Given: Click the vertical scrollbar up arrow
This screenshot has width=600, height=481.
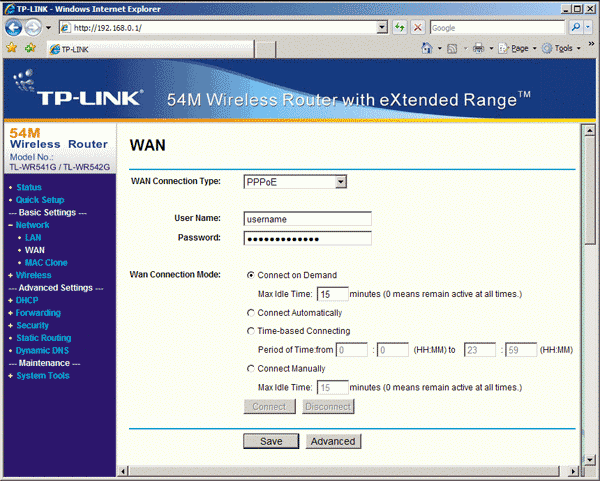Looking at the screenshot, I should click(x=589, y=130).
